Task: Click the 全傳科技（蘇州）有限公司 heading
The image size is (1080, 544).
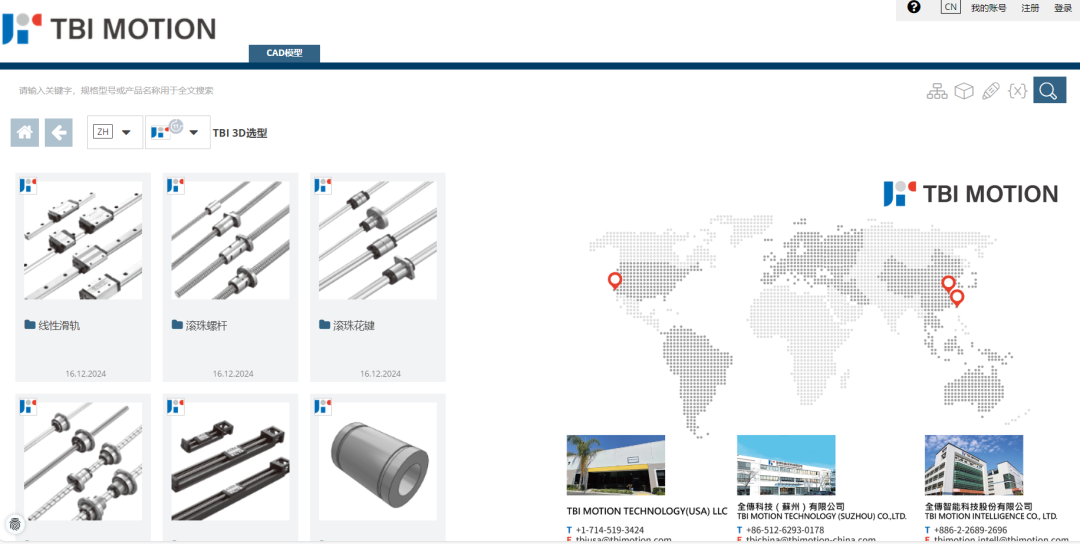Action: pos(791,506)
